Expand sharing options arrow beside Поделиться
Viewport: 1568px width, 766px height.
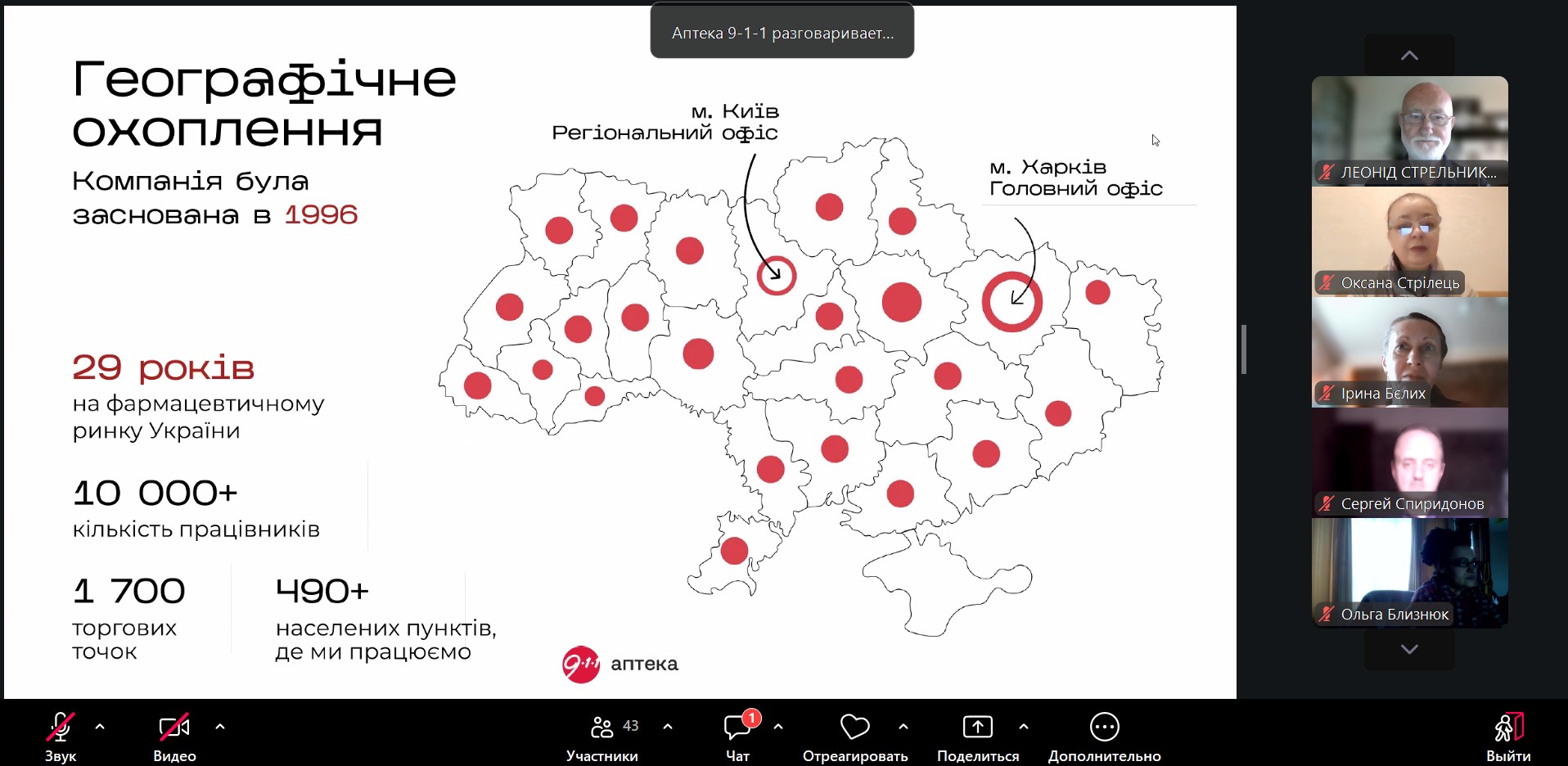click(1024, 726)
